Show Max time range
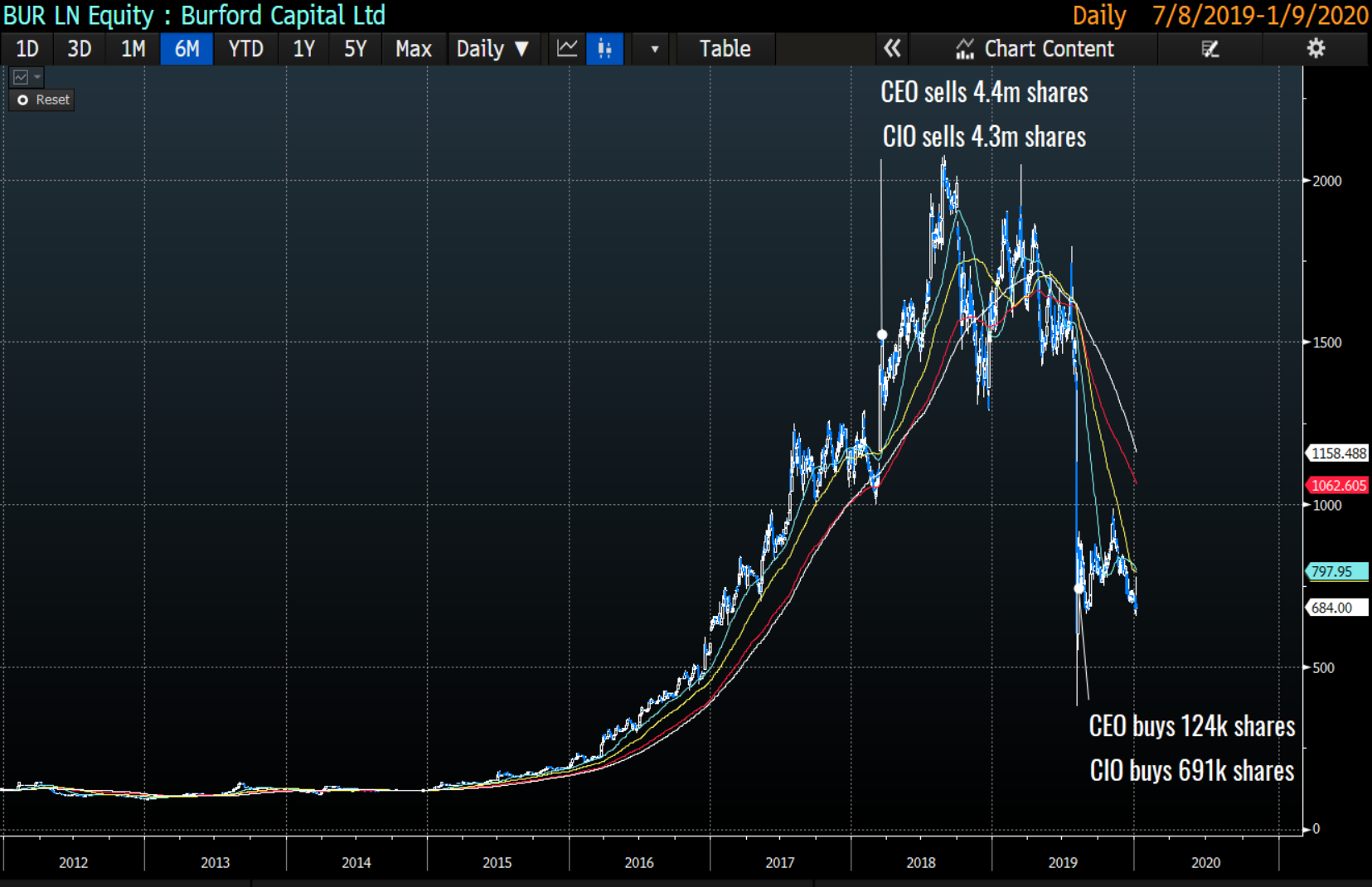Image resolution: width=1372 pixels, height=887 pixels. pyautogui.click(x=414, y=49)
